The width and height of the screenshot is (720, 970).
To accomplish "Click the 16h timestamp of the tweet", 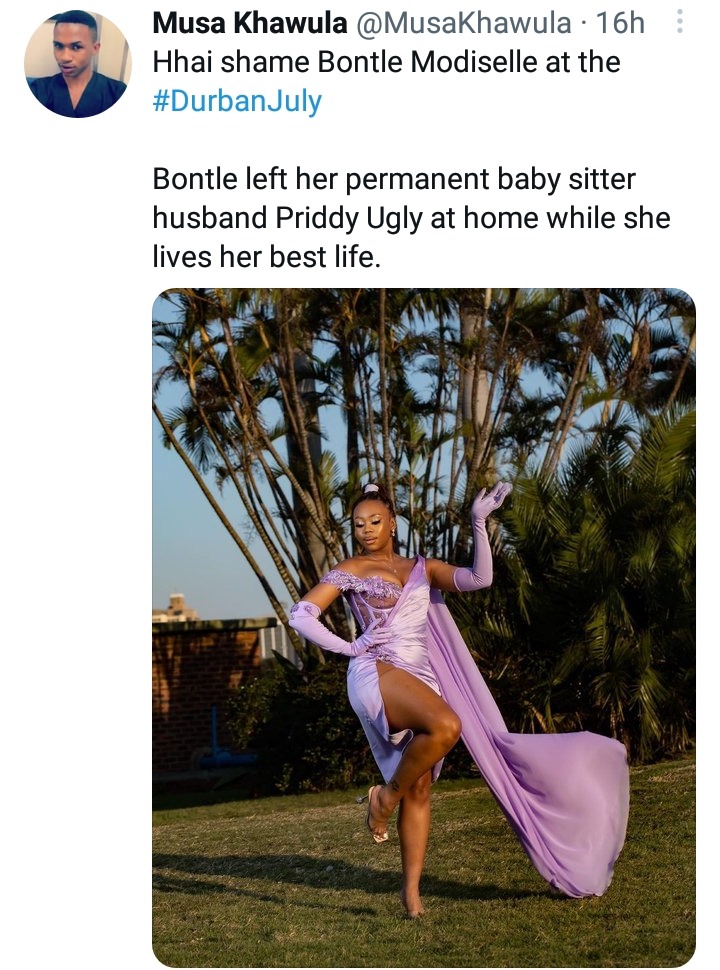I will [620, 24].
